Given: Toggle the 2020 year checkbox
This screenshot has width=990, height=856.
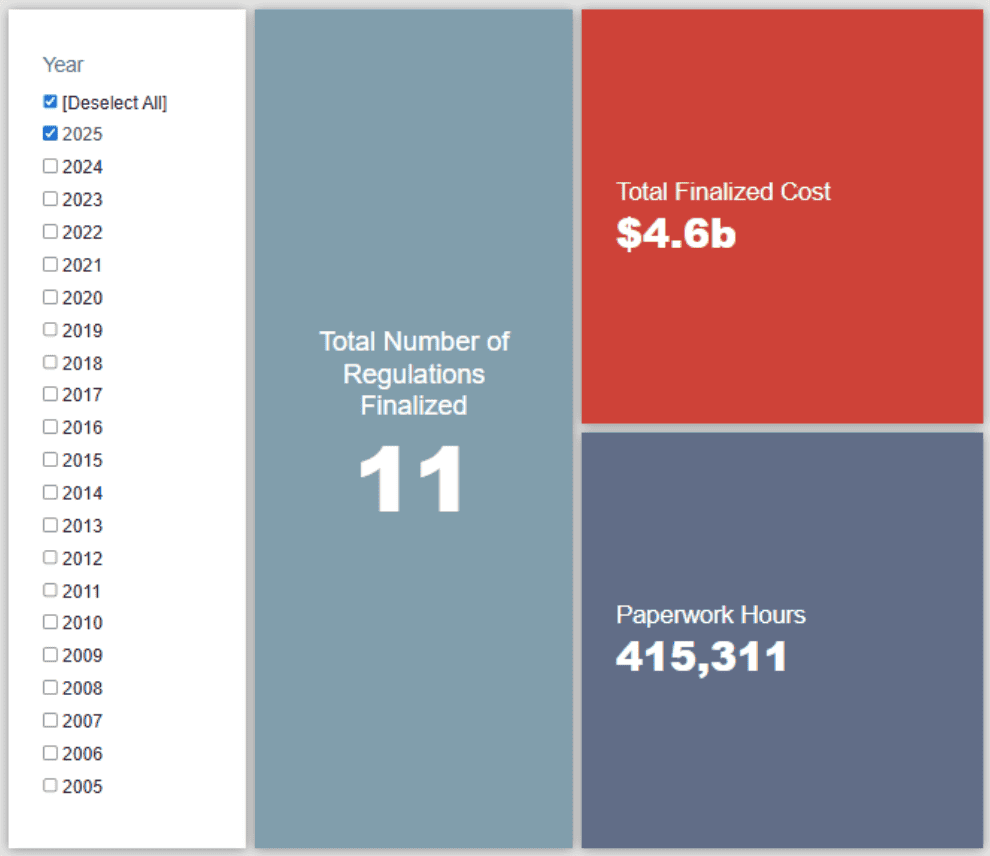Looking at the screenshot, I should click(x=50, y=297).
